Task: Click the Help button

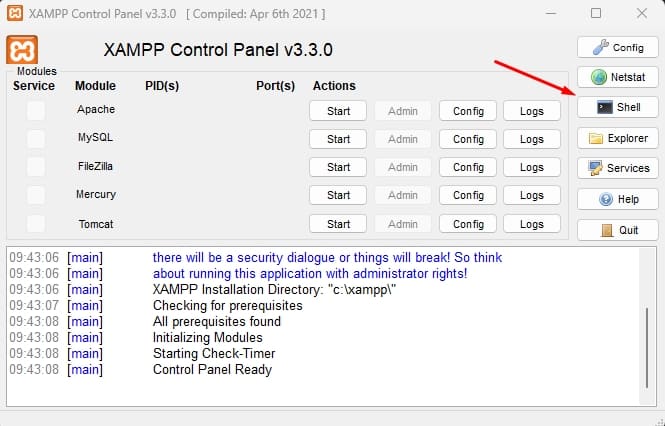Action: pos(617,199)
